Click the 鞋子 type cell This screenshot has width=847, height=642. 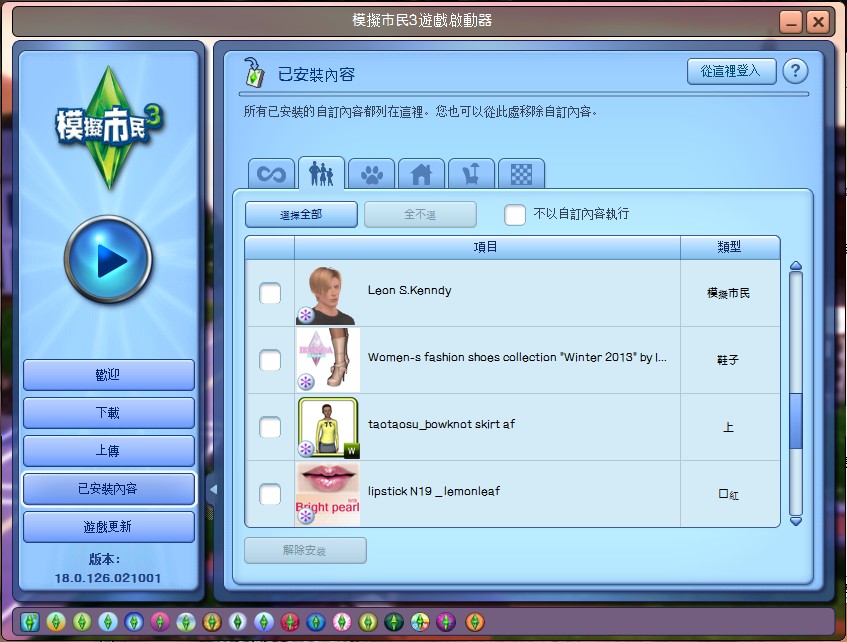point(728,360)
